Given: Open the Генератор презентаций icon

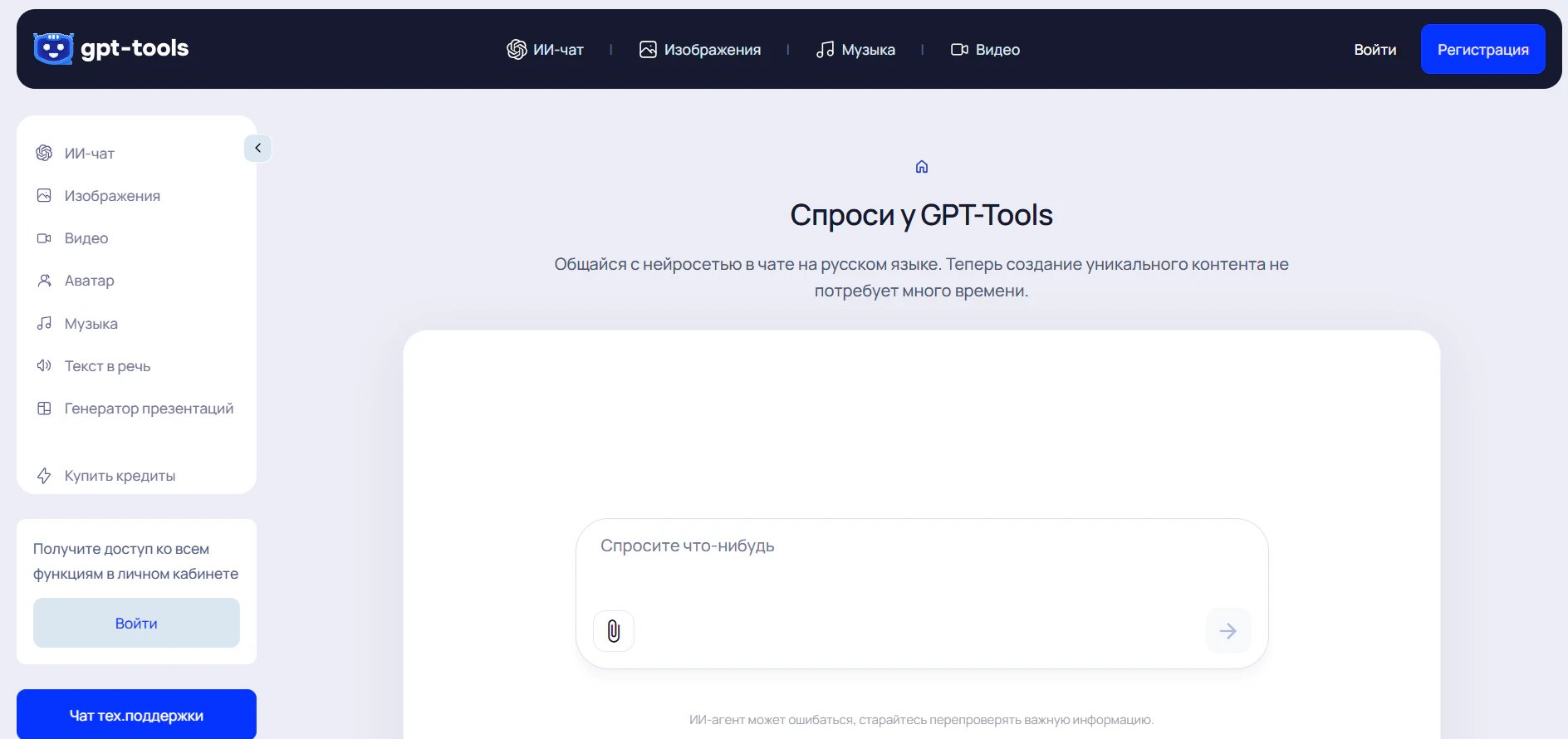Looking at the screenshot, I should (44, 409).
